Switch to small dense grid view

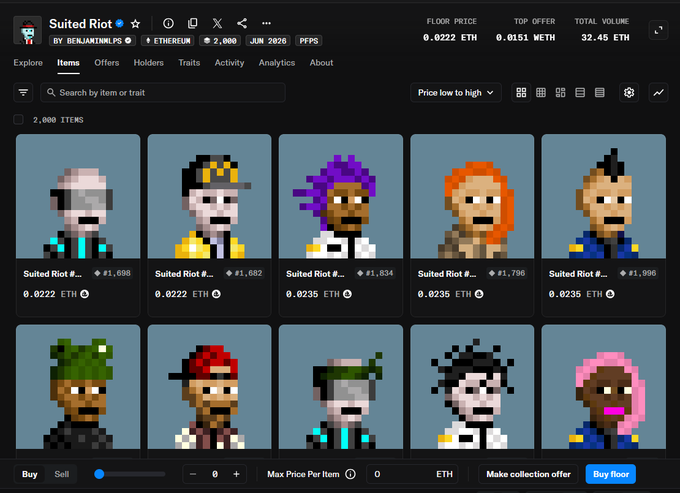point(541,92)
